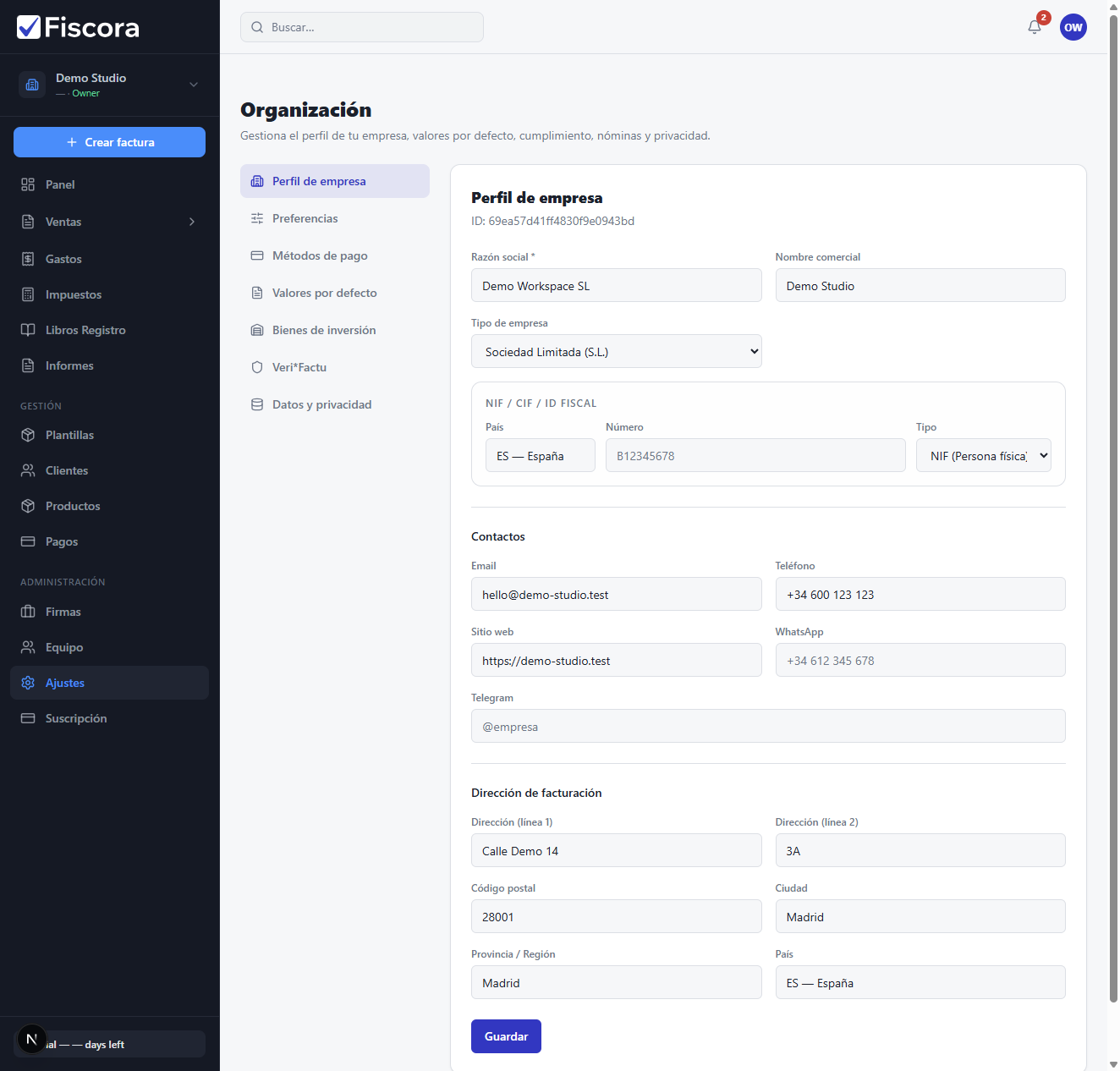Click the Libros Registro book icon
Viewport: 1120px width, 1071px height.
pos(28,330)
